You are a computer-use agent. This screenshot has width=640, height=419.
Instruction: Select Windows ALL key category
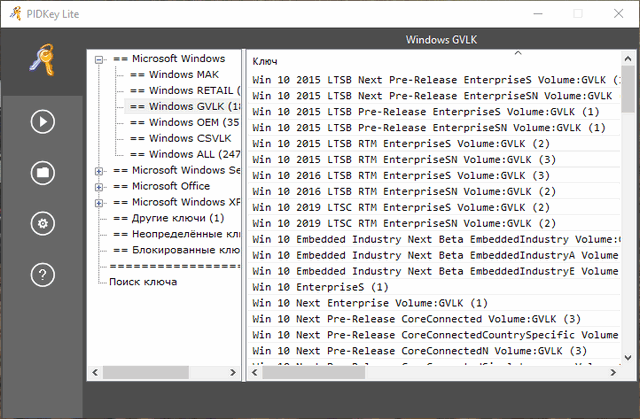190,154
